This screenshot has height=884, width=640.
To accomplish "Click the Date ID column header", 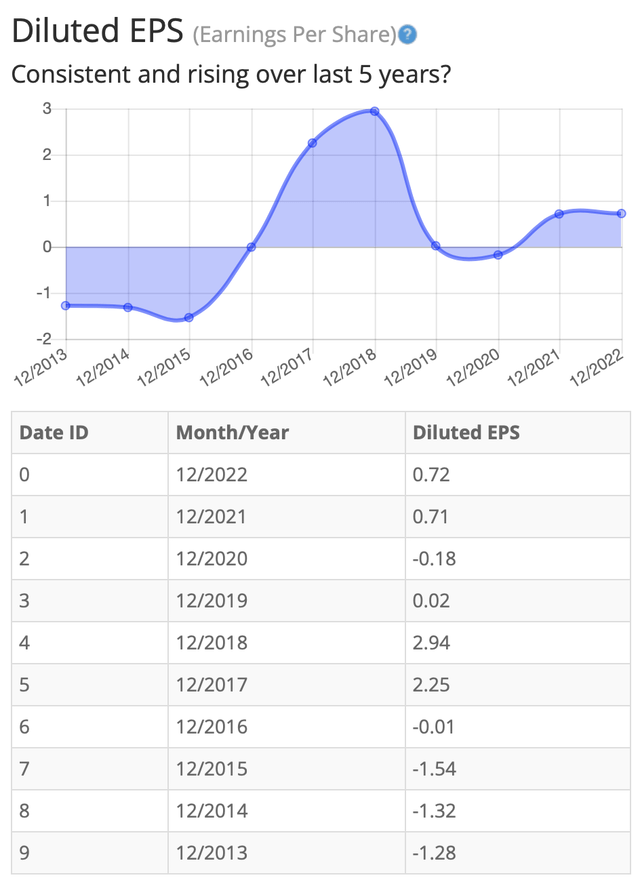I will 90,432.
